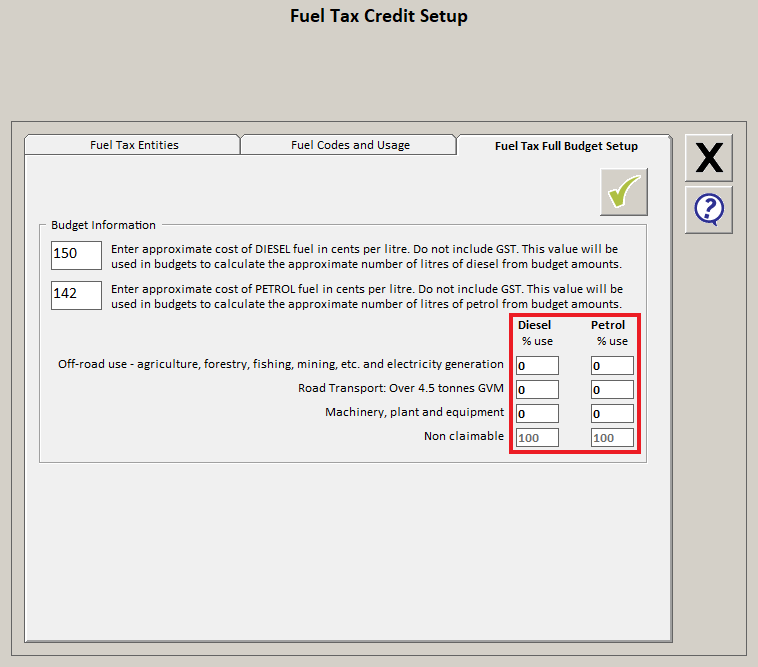758x667 pixels.
Task: Click the 'Off-road use - agriculture' label
Action: pyautogui.click(x=281, y=364)
